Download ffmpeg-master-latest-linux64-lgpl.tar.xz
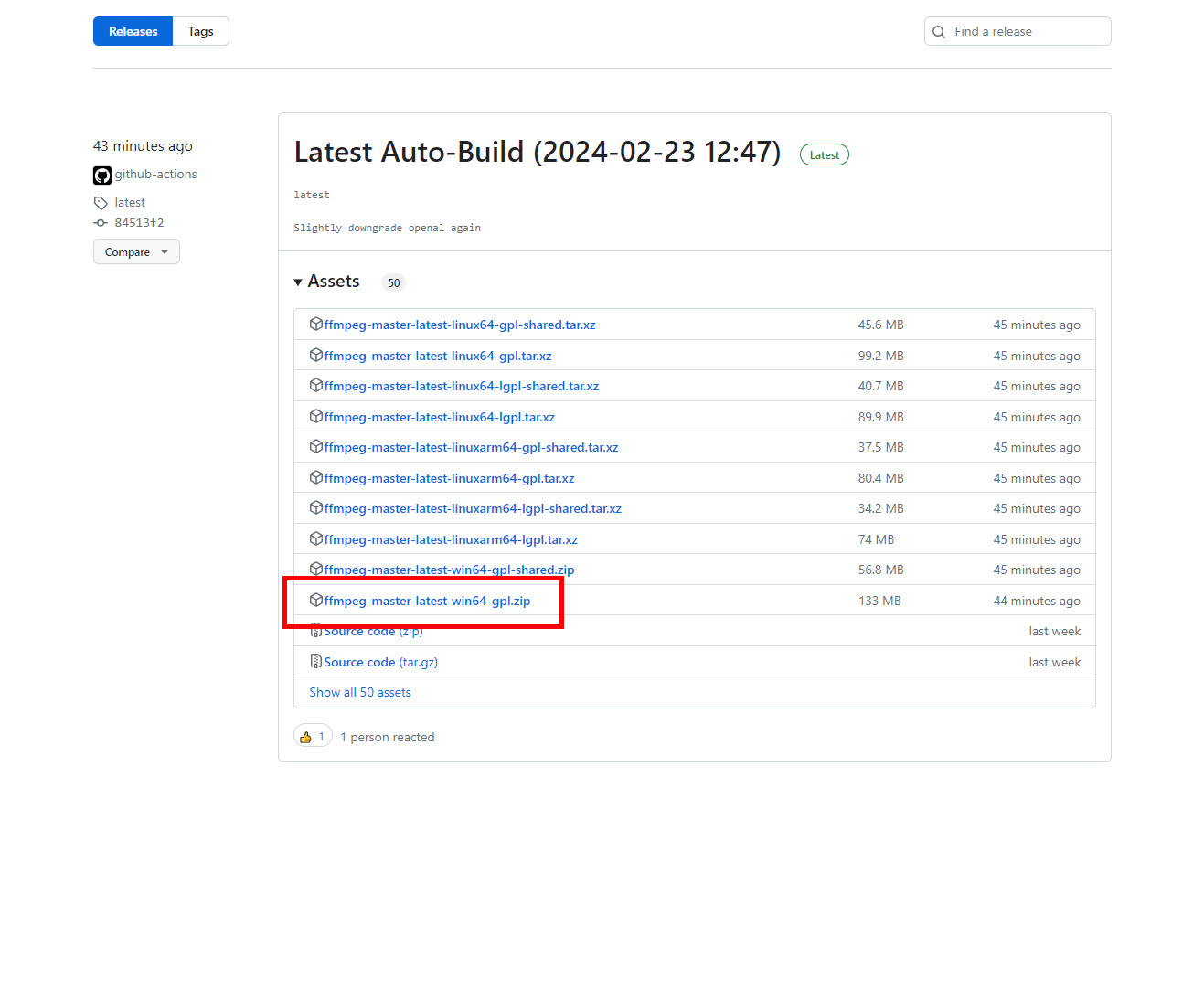The image size is (1204, 1001). pos(439,417)
